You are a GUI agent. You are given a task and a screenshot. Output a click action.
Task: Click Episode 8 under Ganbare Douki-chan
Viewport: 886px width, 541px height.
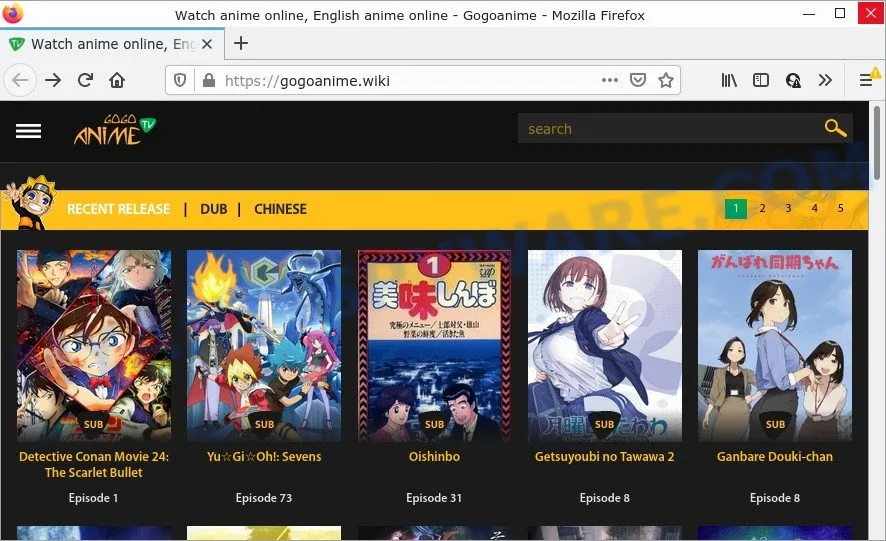point(775,498)
